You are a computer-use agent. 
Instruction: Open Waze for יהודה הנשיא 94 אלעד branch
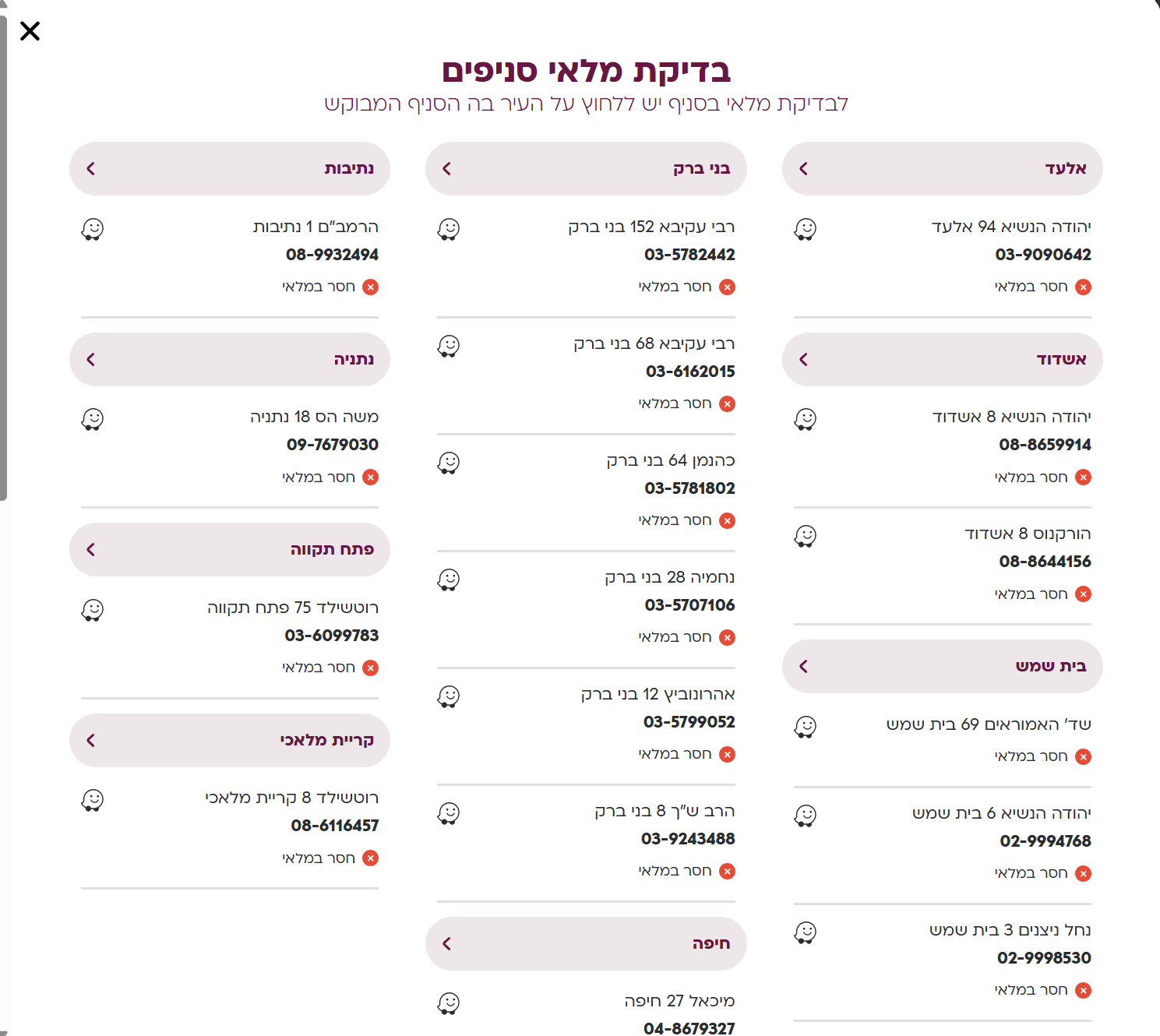pos(805,229)
